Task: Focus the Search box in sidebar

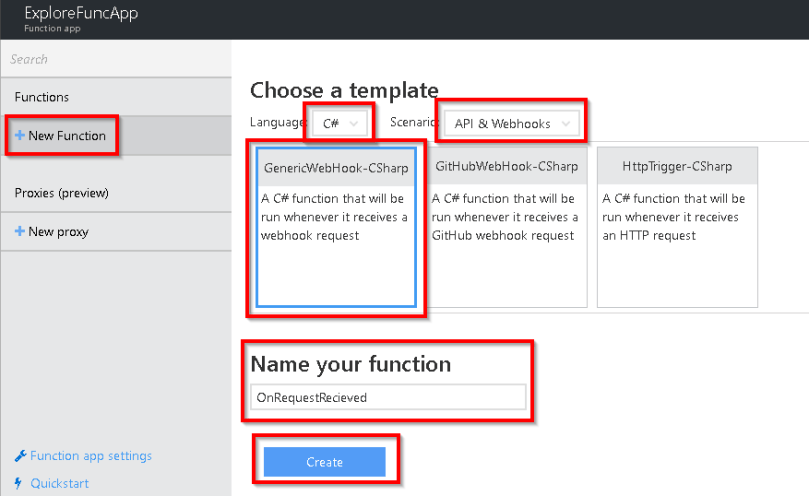Action: coord(116,59)
